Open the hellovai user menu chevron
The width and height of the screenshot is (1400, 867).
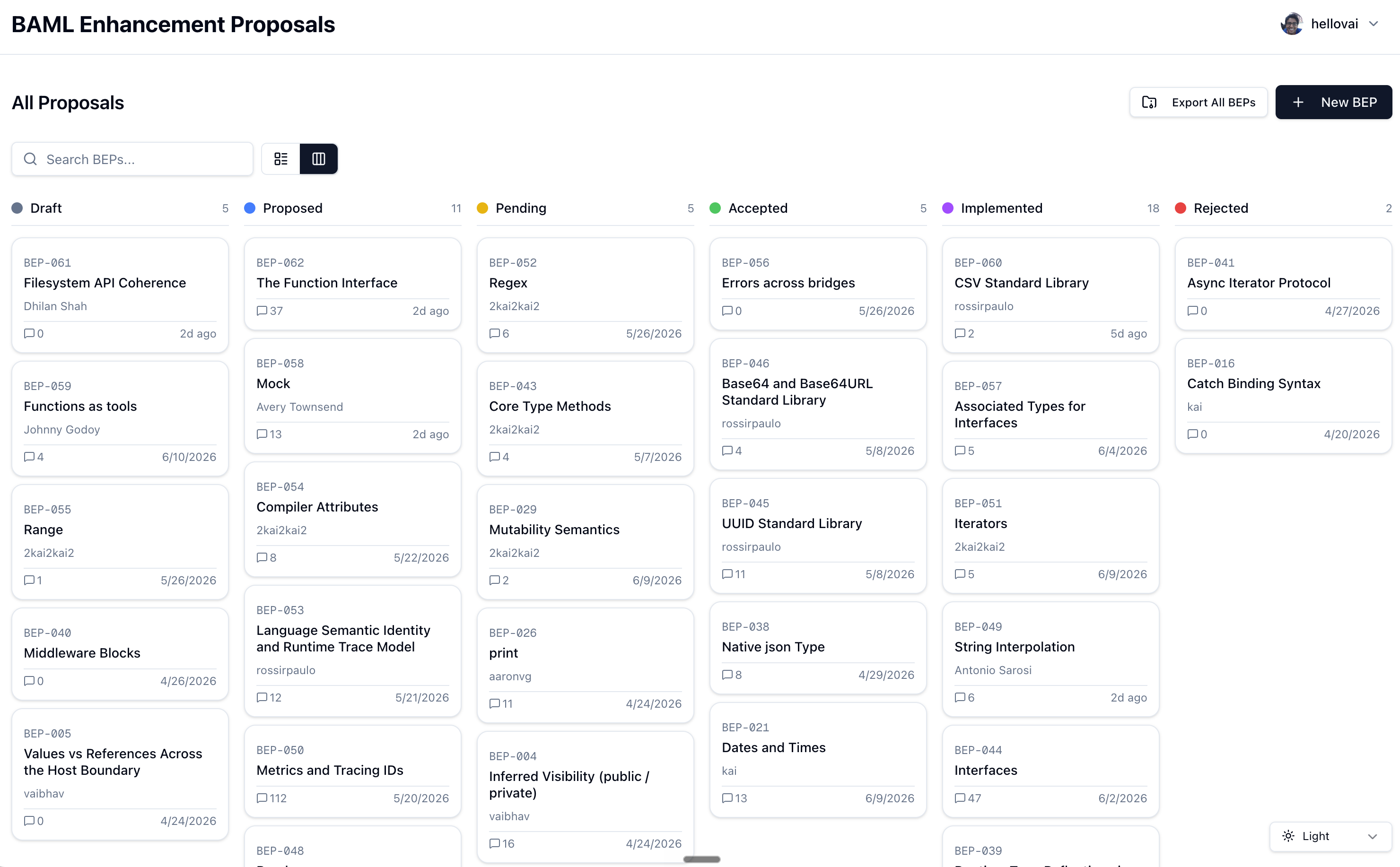tap(1374, 24)
